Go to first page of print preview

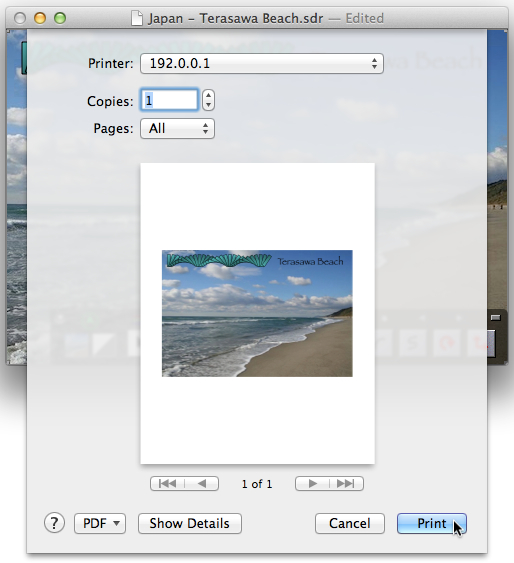pyautogui.click(x=167, y=484)
